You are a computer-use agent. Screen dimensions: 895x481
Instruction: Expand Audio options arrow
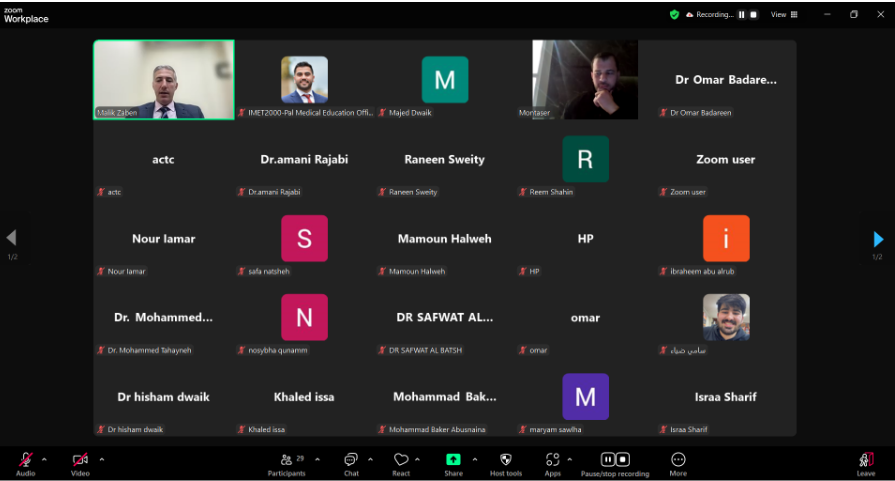pos(44,460)
